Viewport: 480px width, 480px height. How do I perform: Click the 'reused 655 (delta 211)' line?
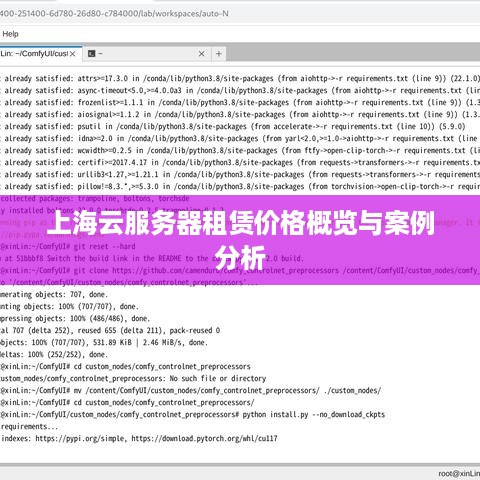tap(110, 331)
